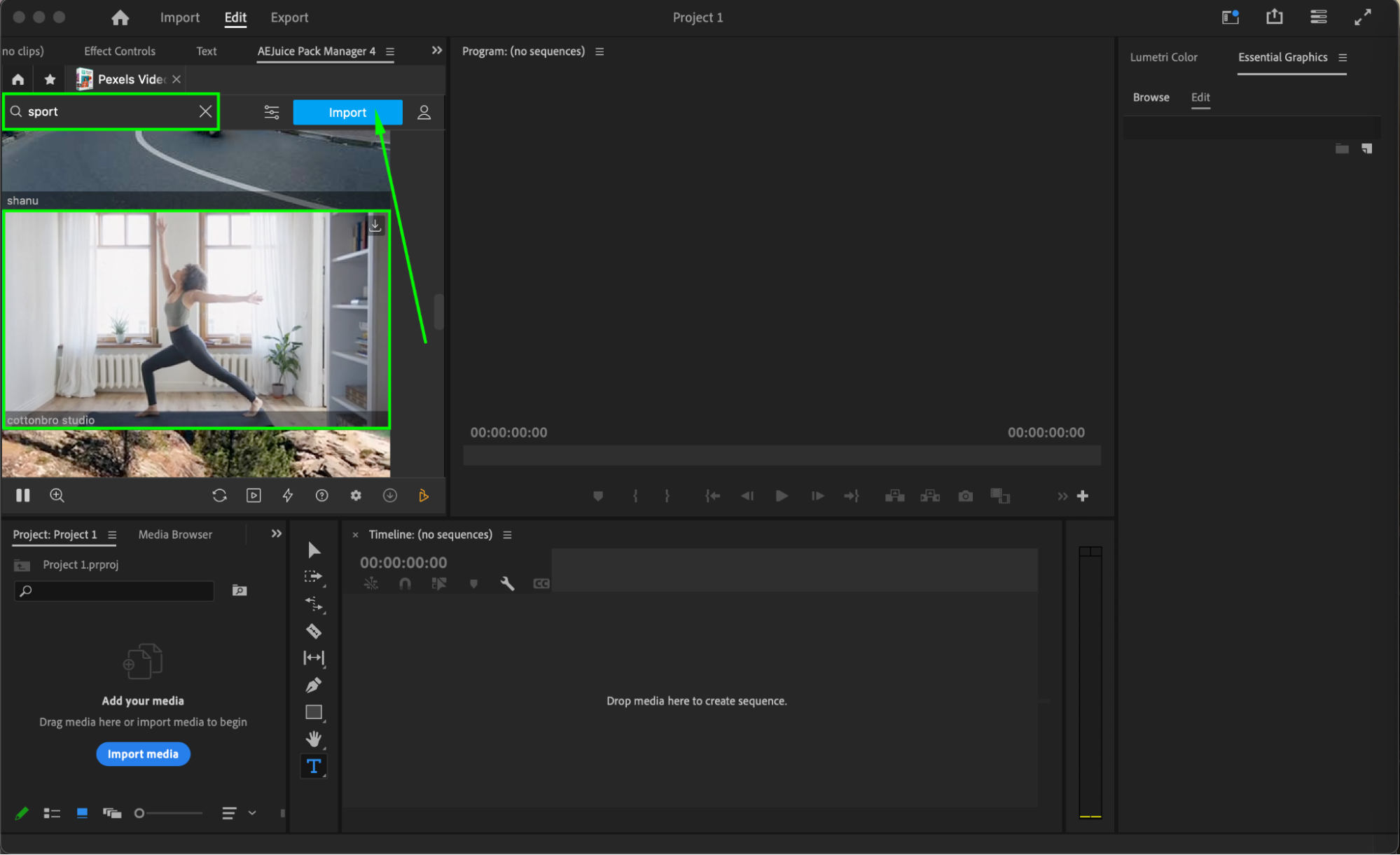Open the Media Browser tab
The image size is (1400, 855).
[x=175, y=534]
